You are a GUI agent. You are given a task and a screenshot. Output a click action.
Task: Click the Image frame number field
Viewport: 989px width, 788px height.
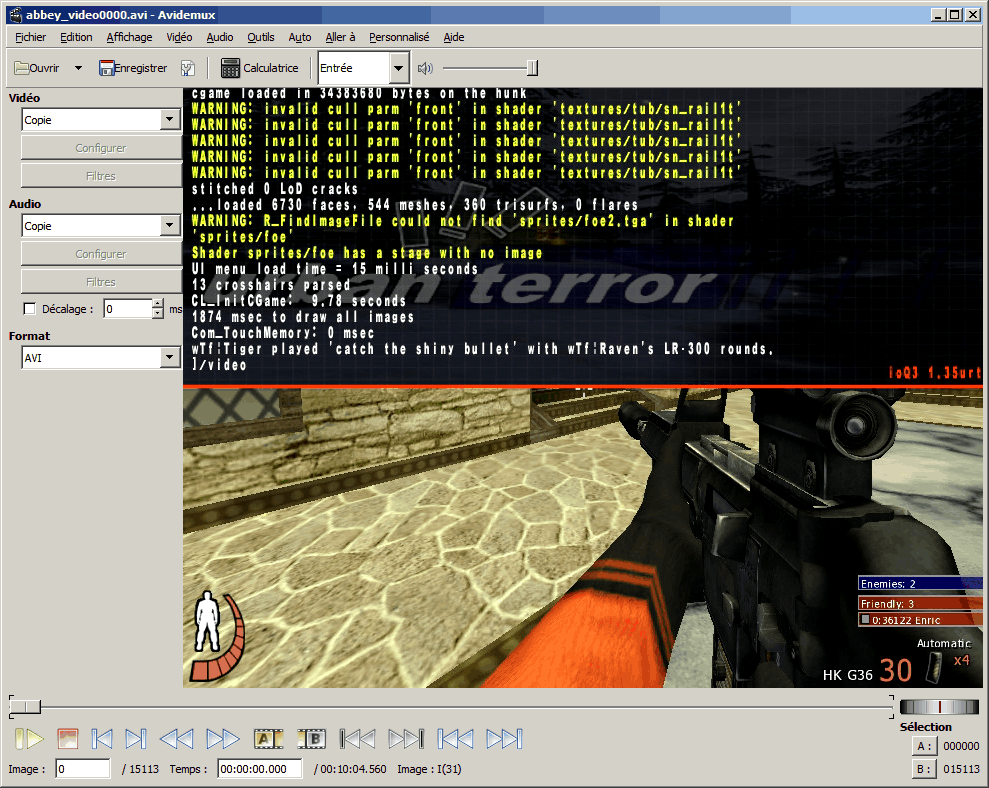pos(83,769)
